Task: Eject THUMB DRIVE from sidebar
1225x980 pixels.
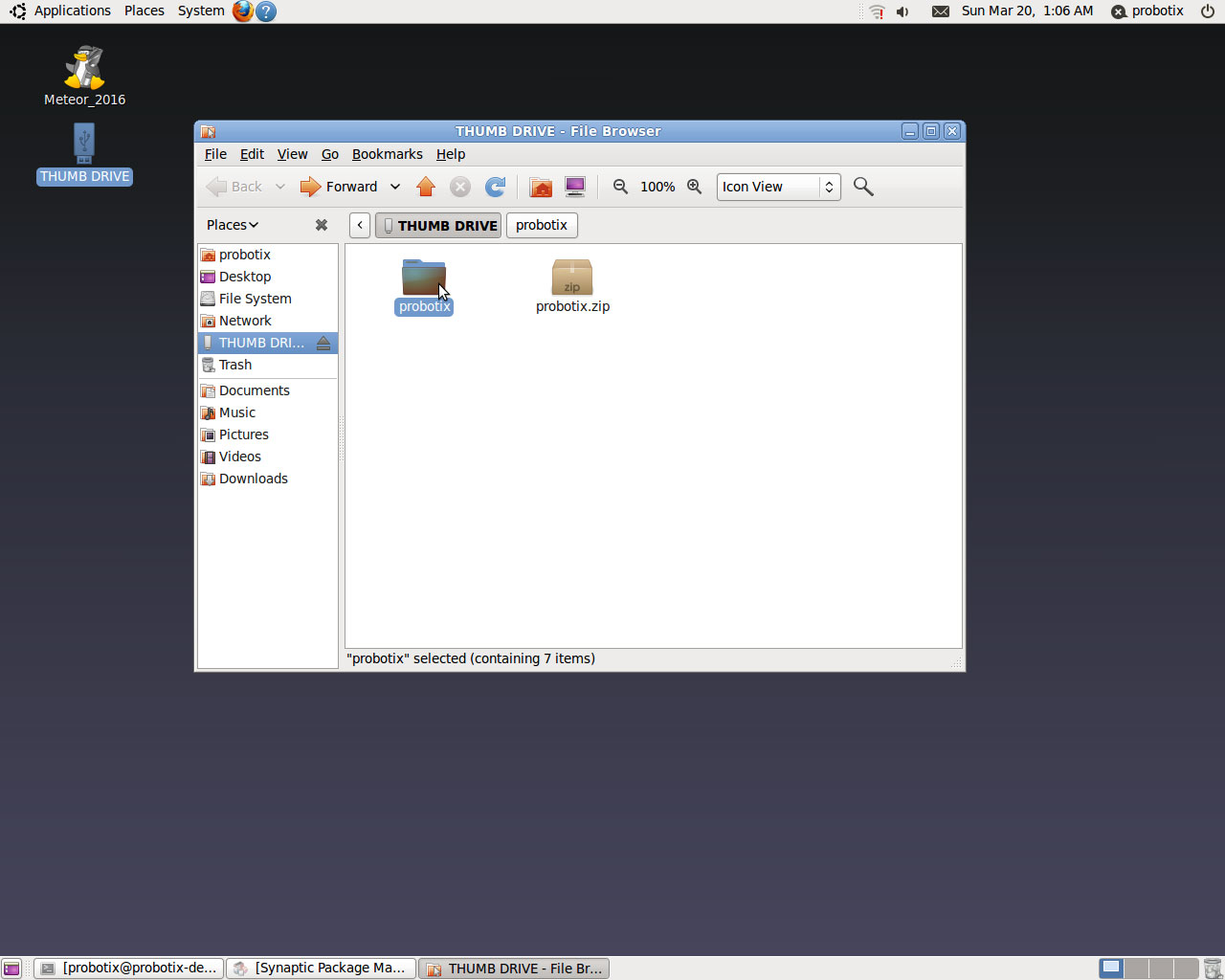Action: (x=323, y=343)
